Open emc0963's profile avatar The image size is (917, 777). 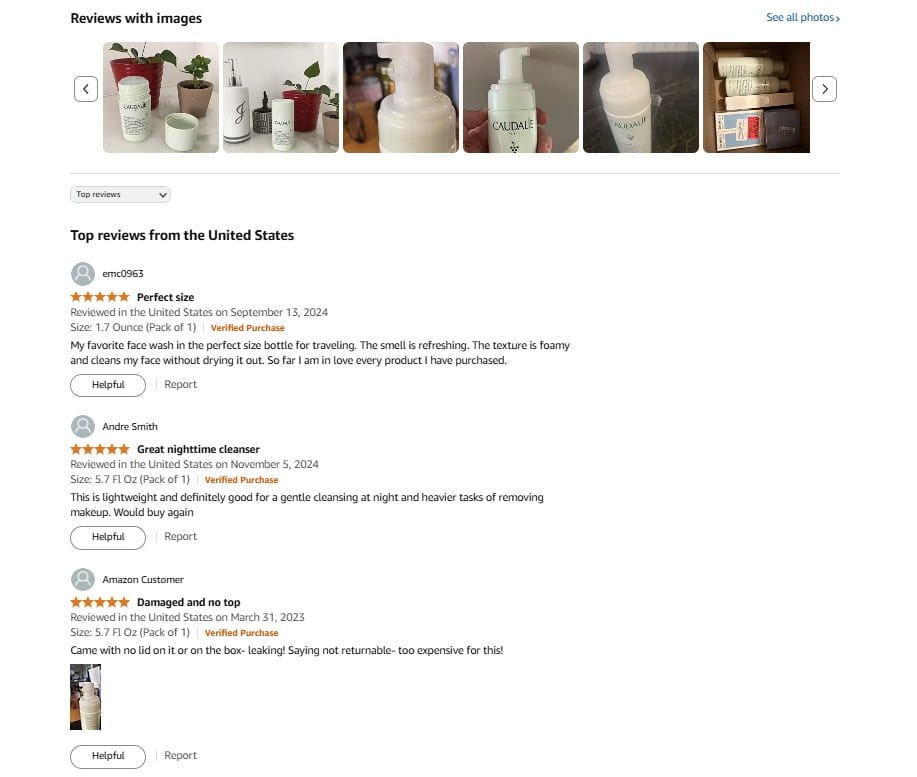coord(82,274)
